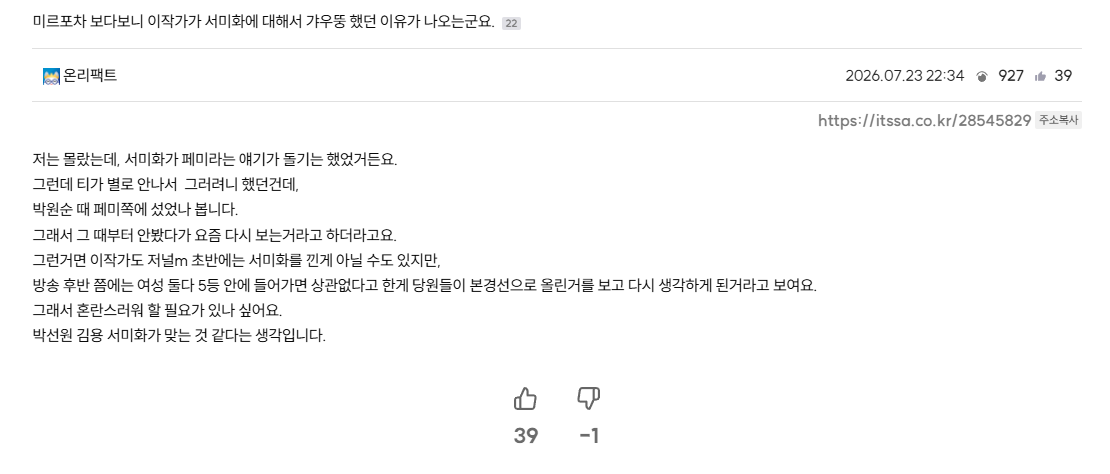Click the body line starting 방송 후반
1110x474 pixels.
(425, 286)
